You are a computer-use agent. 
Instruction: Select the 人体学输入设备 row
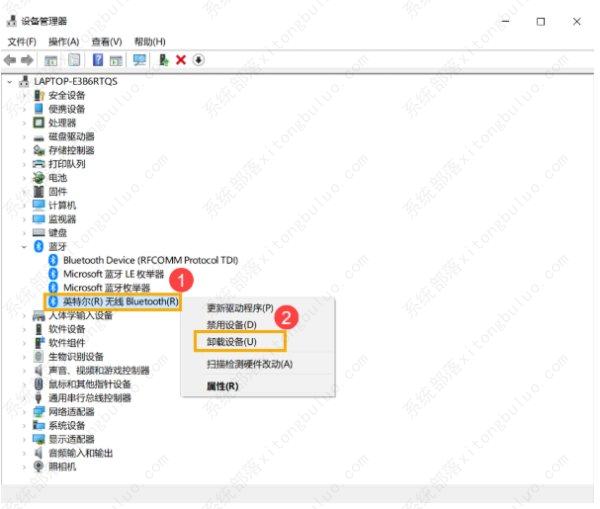[80, 315]
